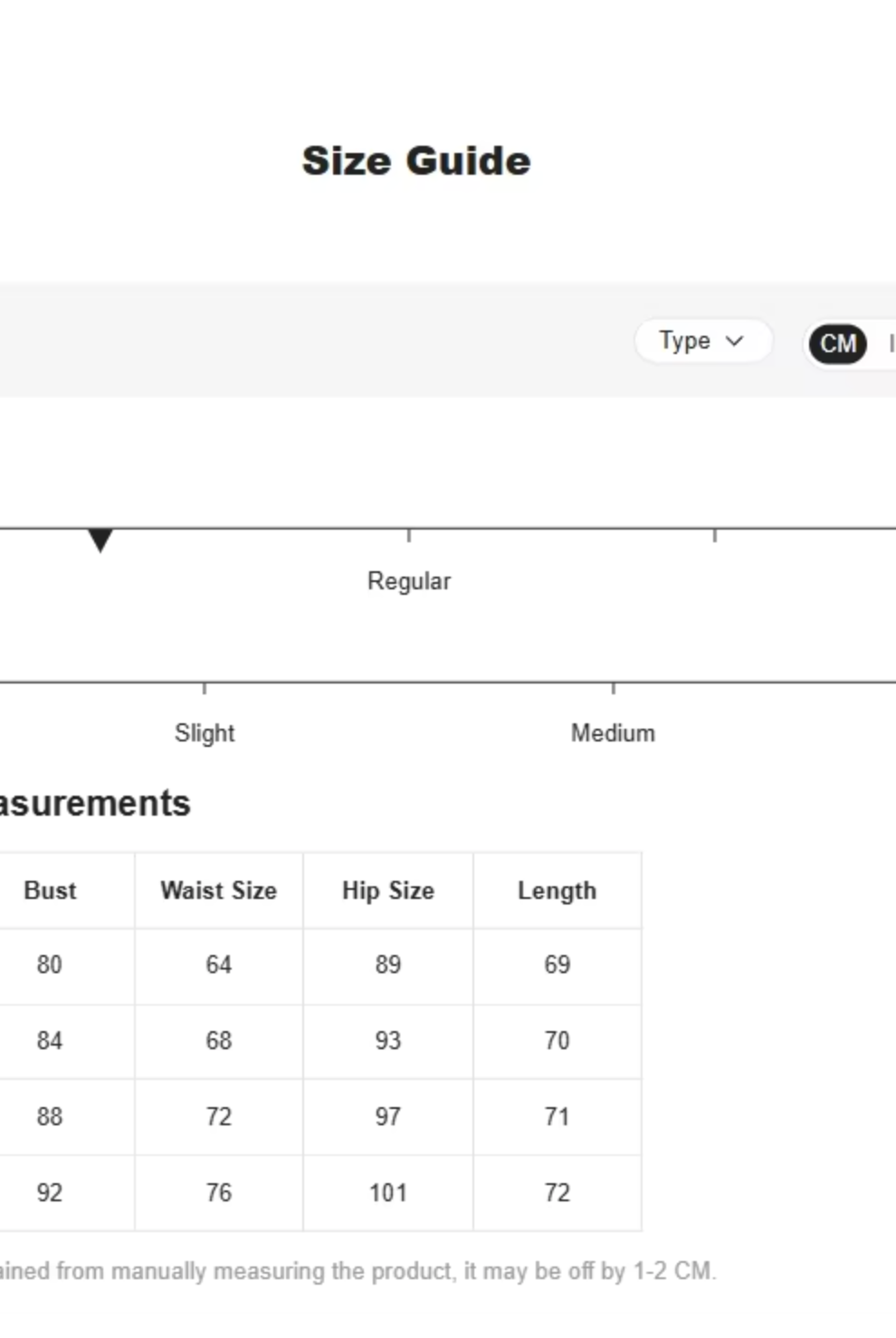Switch measurement units to CM

pyautogui.click(x=837, y=344)
